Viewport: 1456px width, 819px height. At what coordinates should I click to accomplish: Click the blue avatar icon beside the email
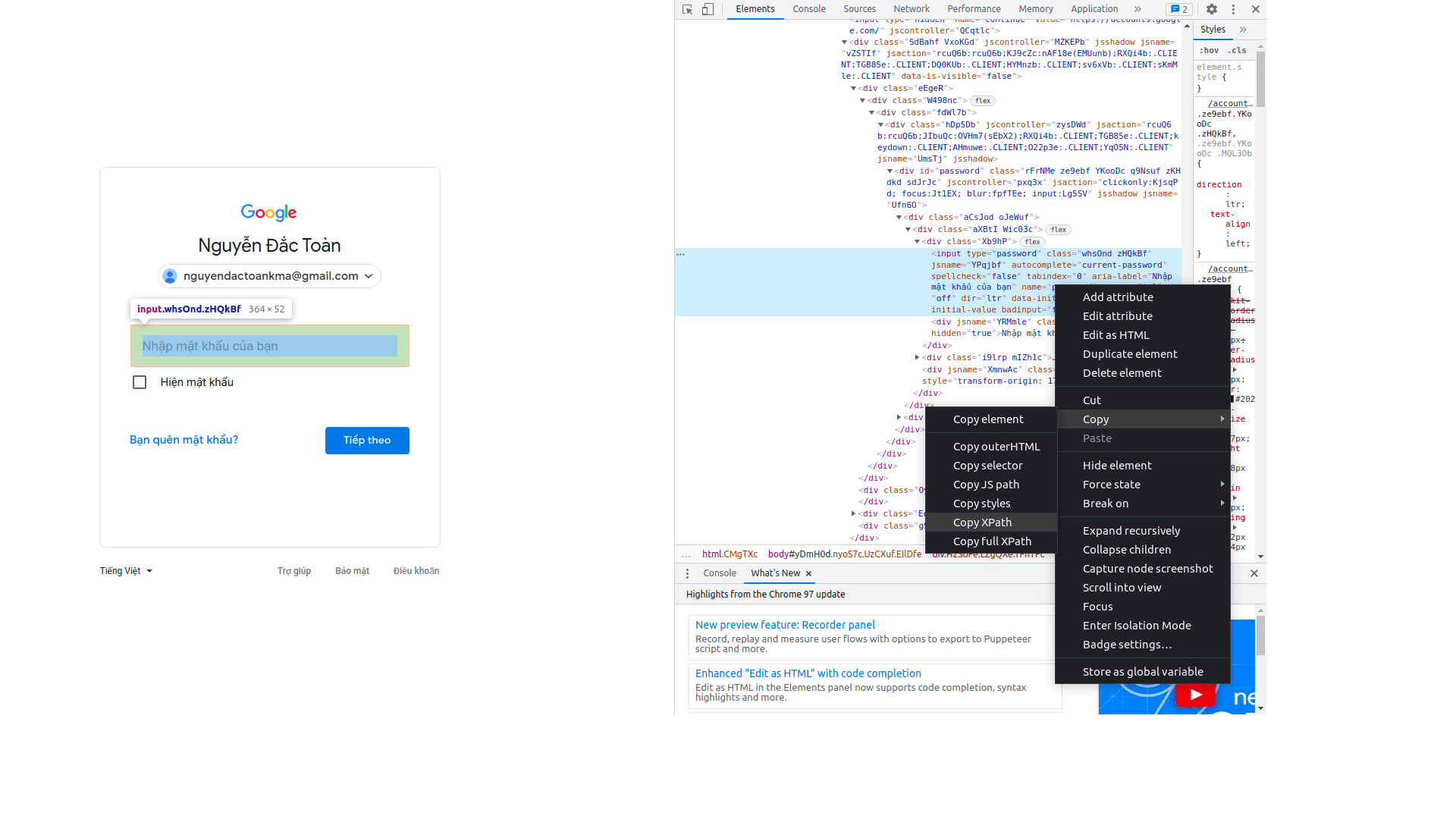(170, 276)
